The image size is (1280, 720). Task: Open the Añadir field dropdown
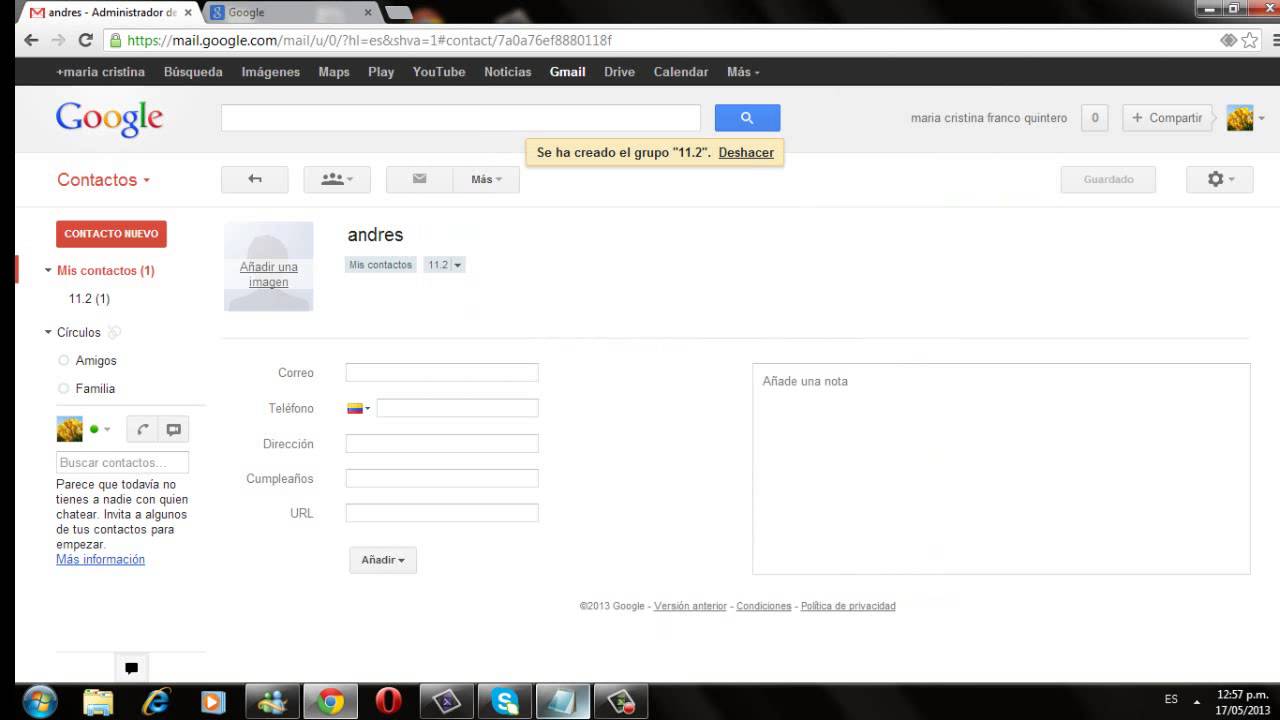[383, 560]
